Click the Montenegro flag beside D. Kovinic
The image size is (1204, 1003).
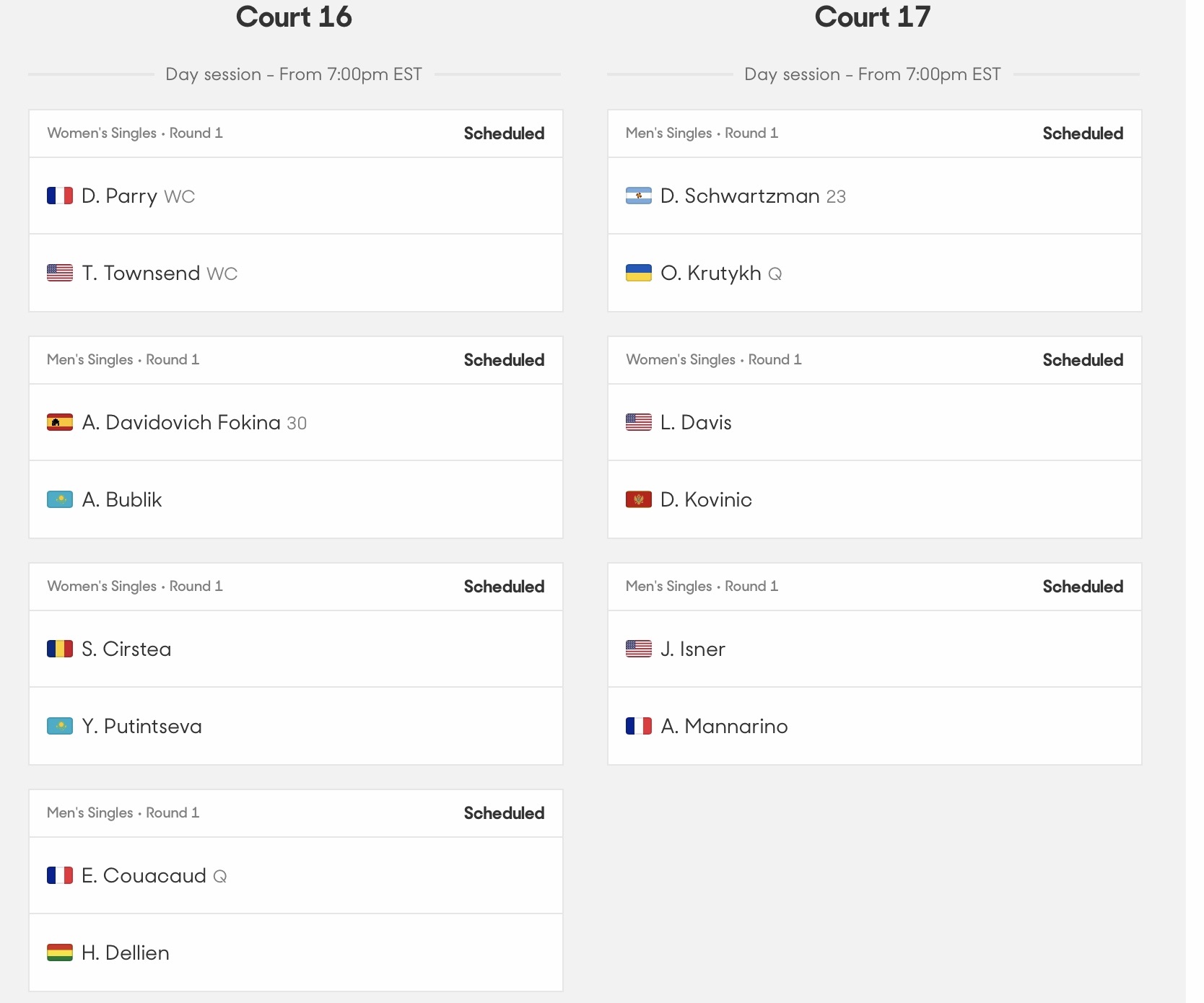click(639, 499)
